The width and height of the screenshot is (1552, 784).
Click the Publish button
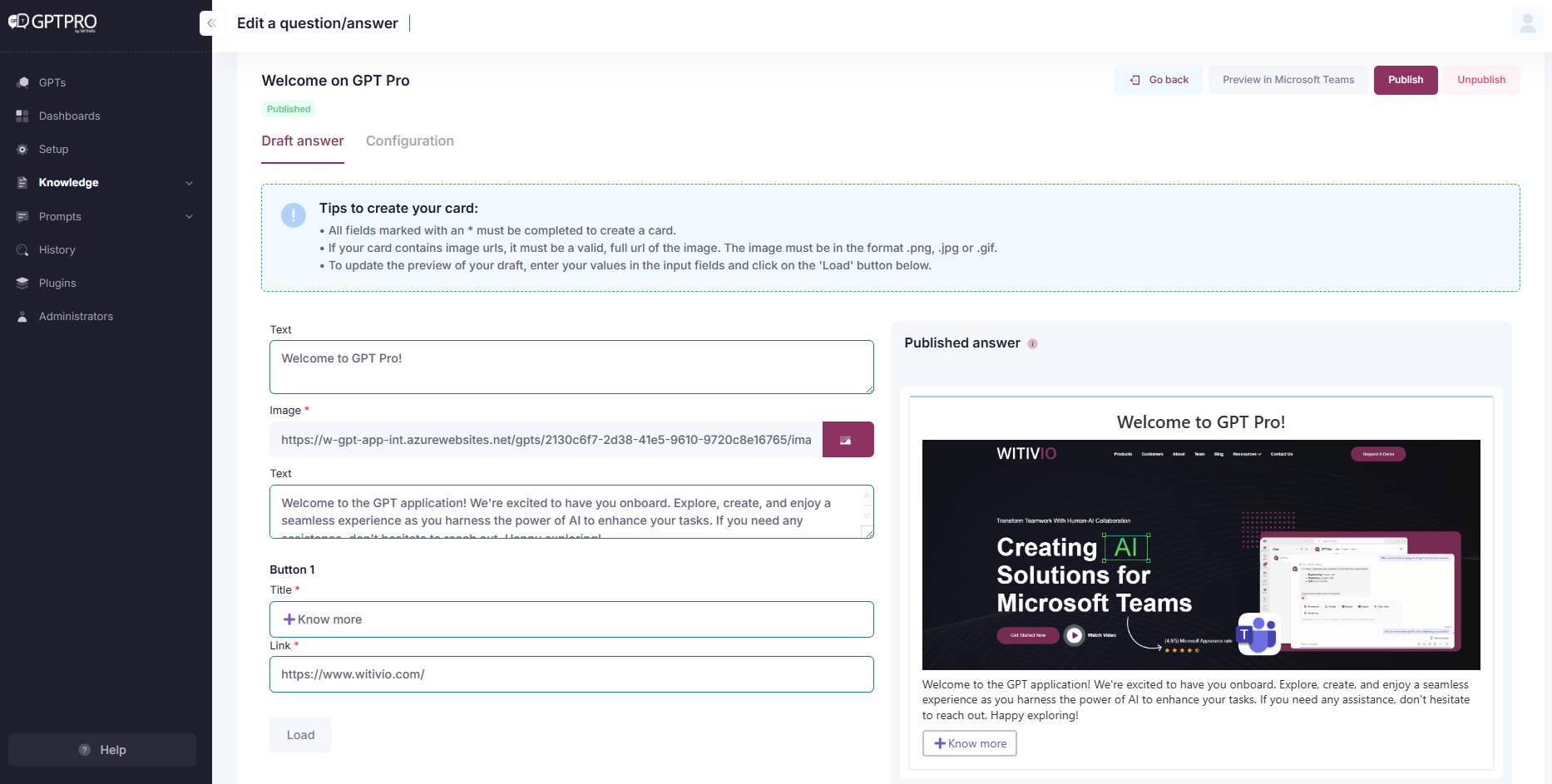tap(1405, 80)
